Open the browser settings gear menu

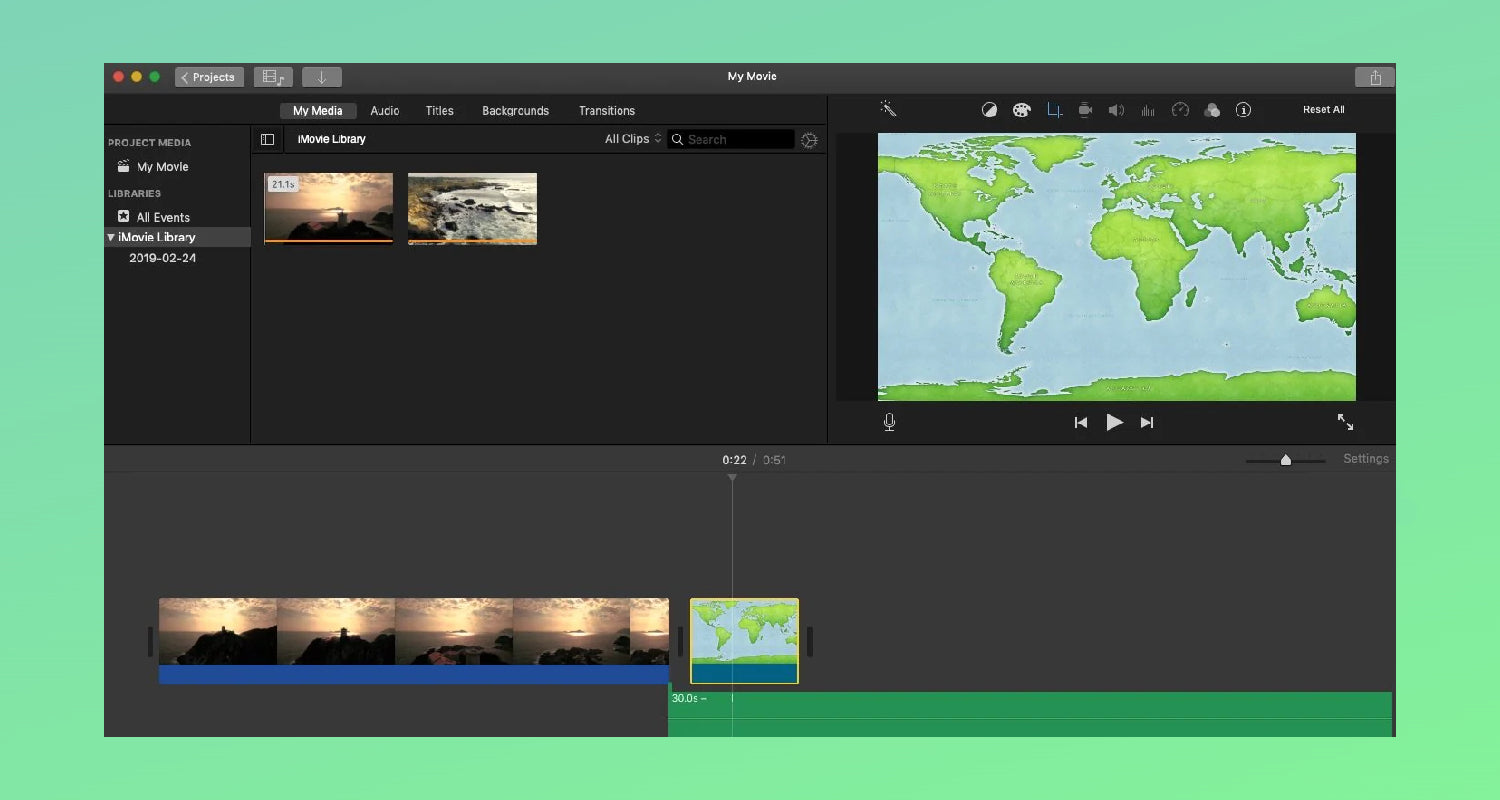pyautogui.click(x=809, y=140)
